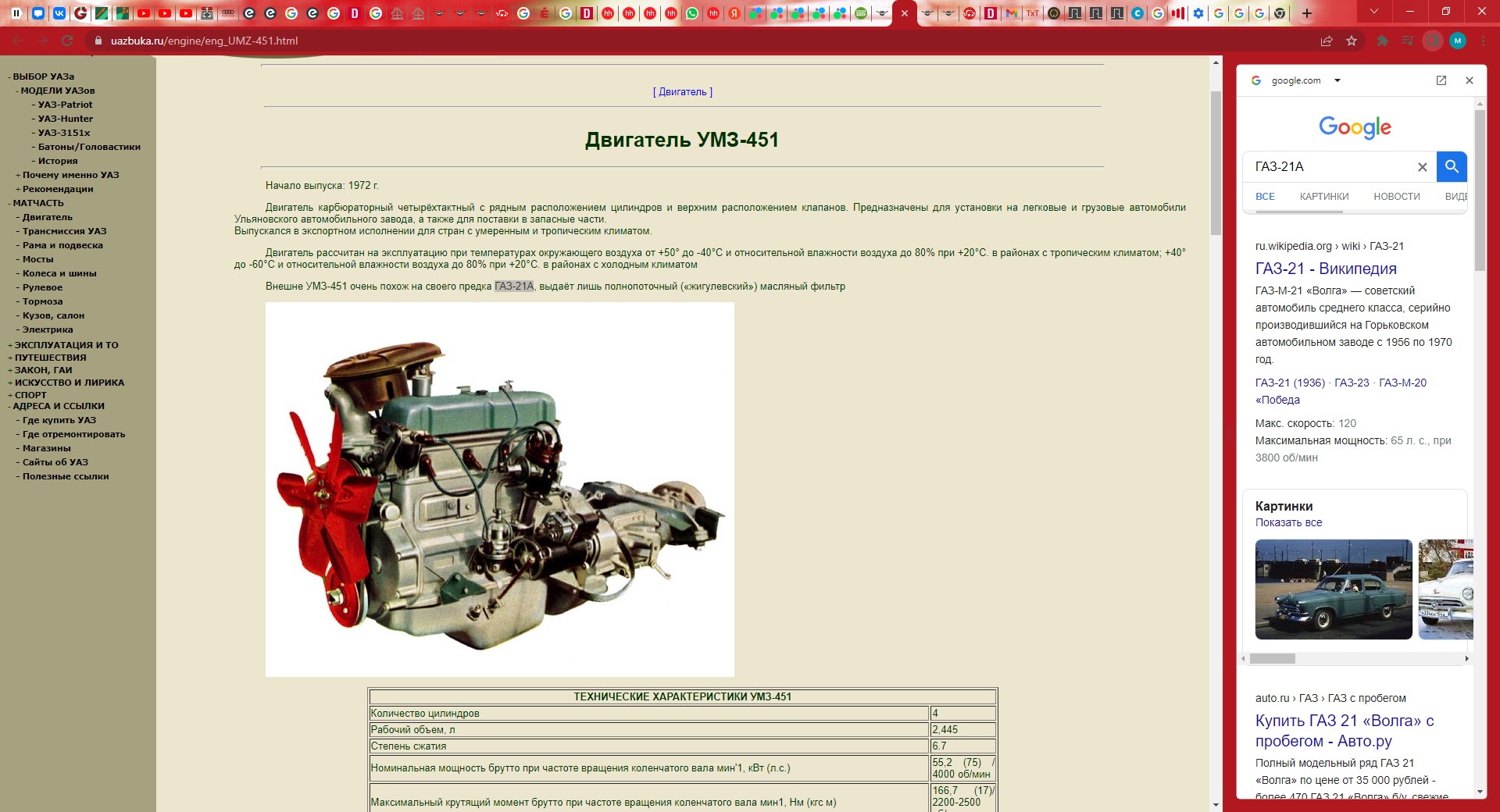View site info via lock icon
The width and height of the screenshot is (1500, 812).
[98, 41]
